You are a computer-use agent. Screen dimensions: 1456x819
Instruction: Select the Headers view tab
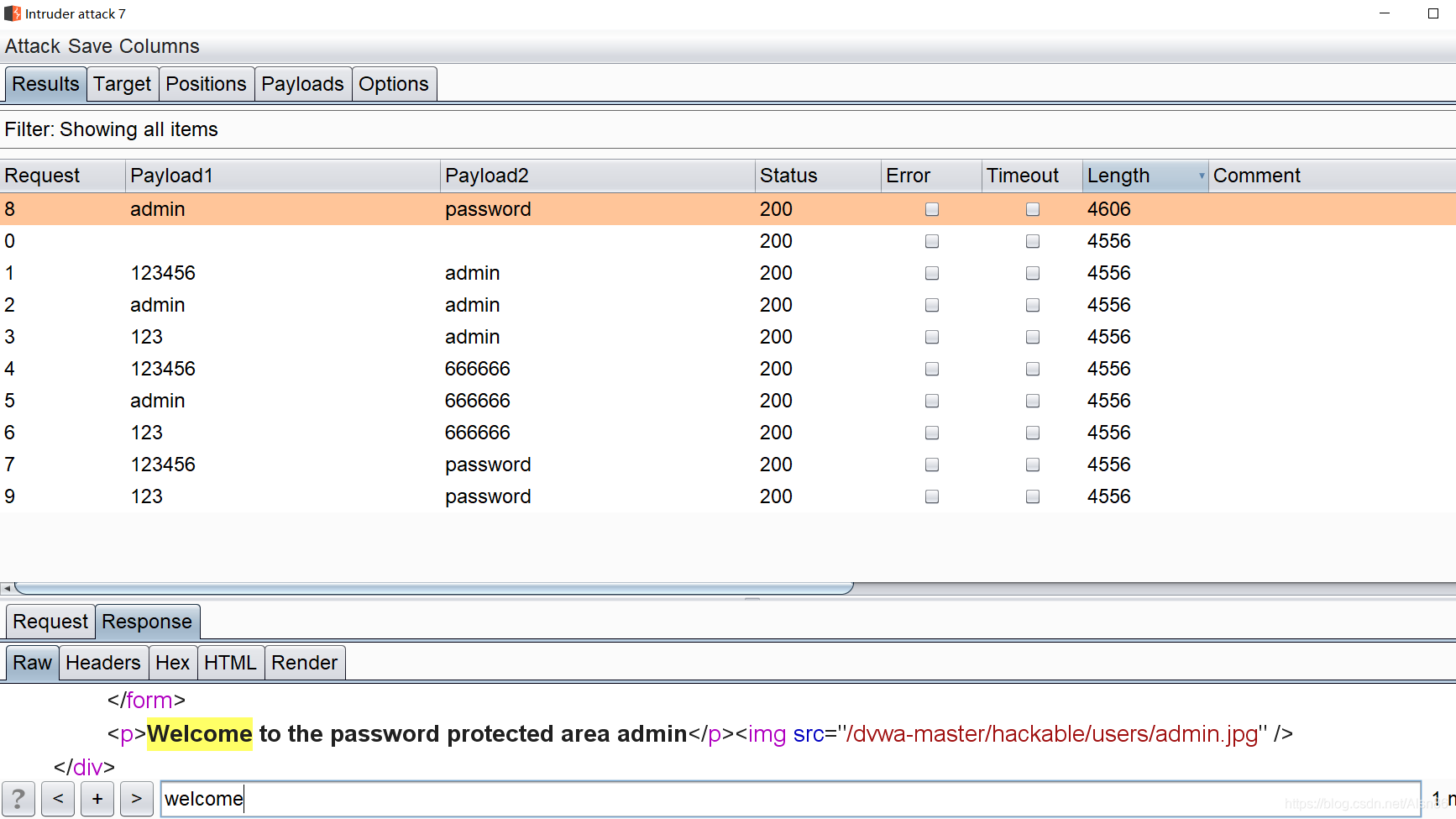pyautogui.click(x=103, y=663)
